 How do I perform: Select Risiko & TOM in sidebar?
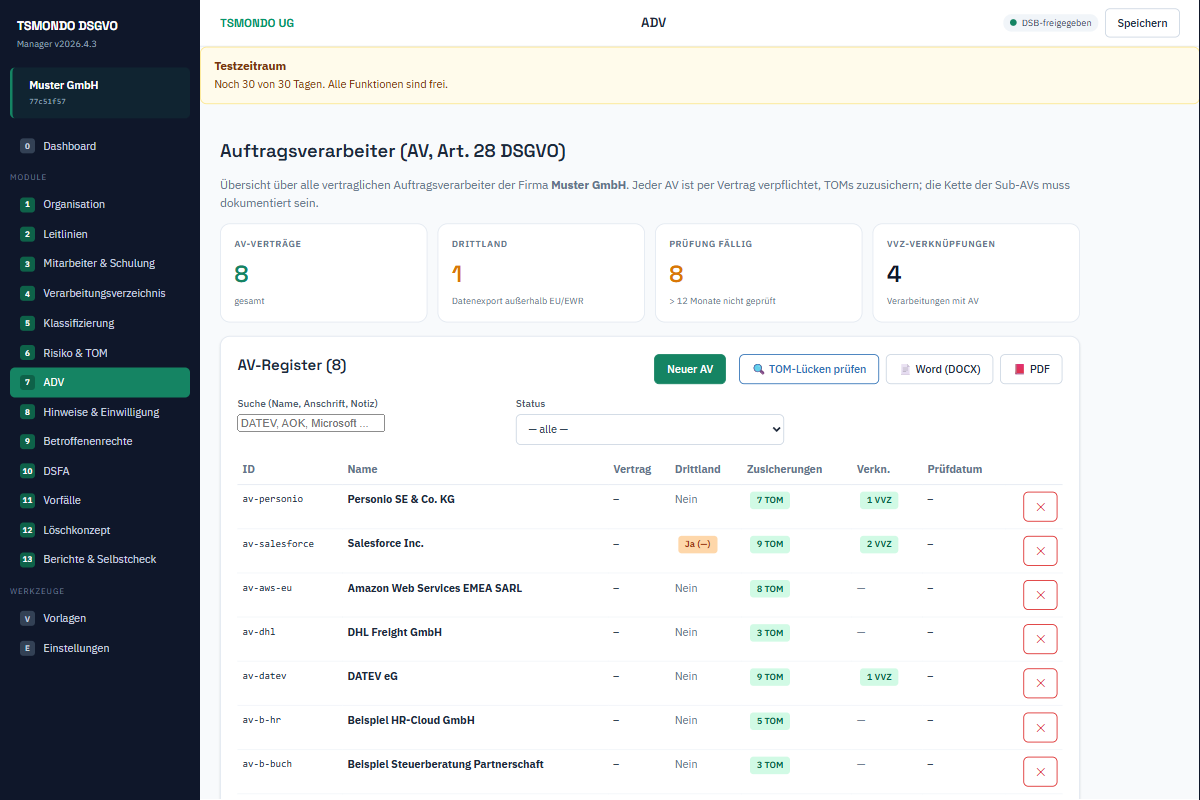click(100, 353)
